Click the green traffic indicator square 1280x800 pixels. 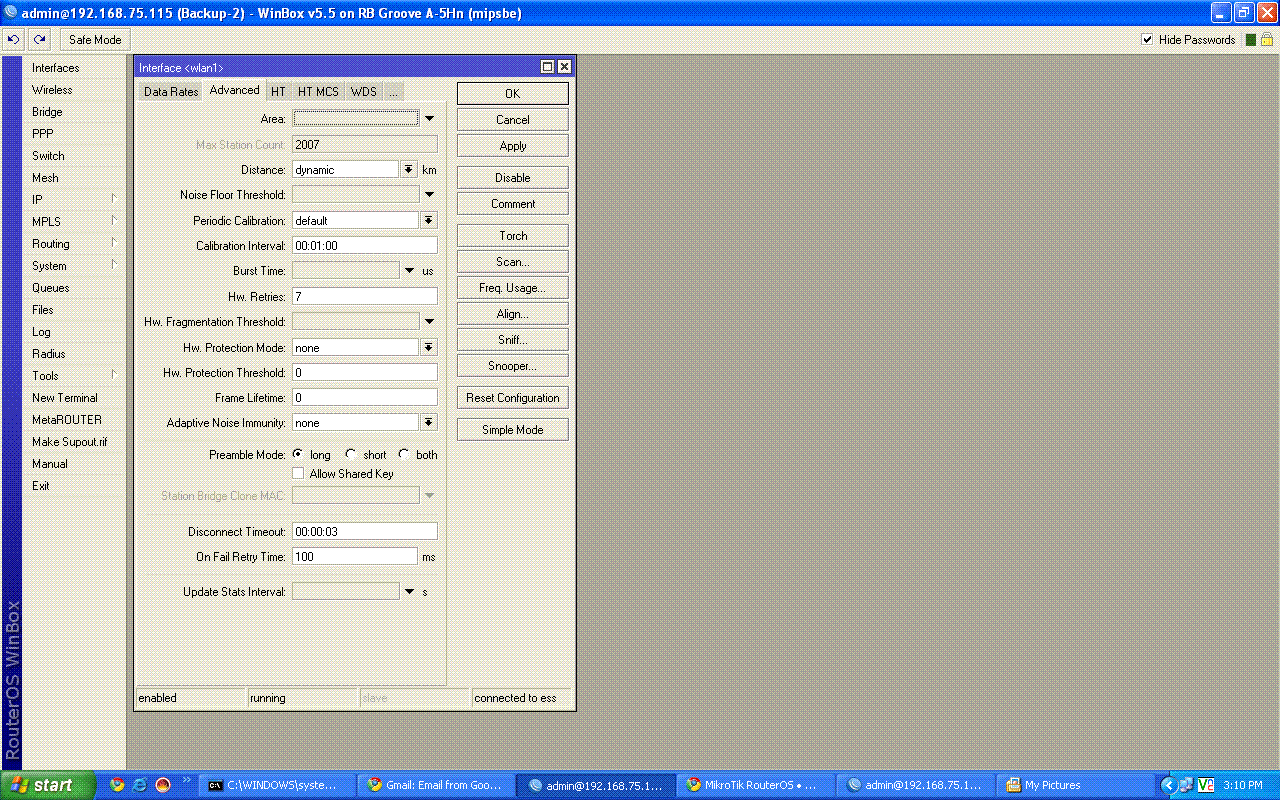pos(1250,40)
